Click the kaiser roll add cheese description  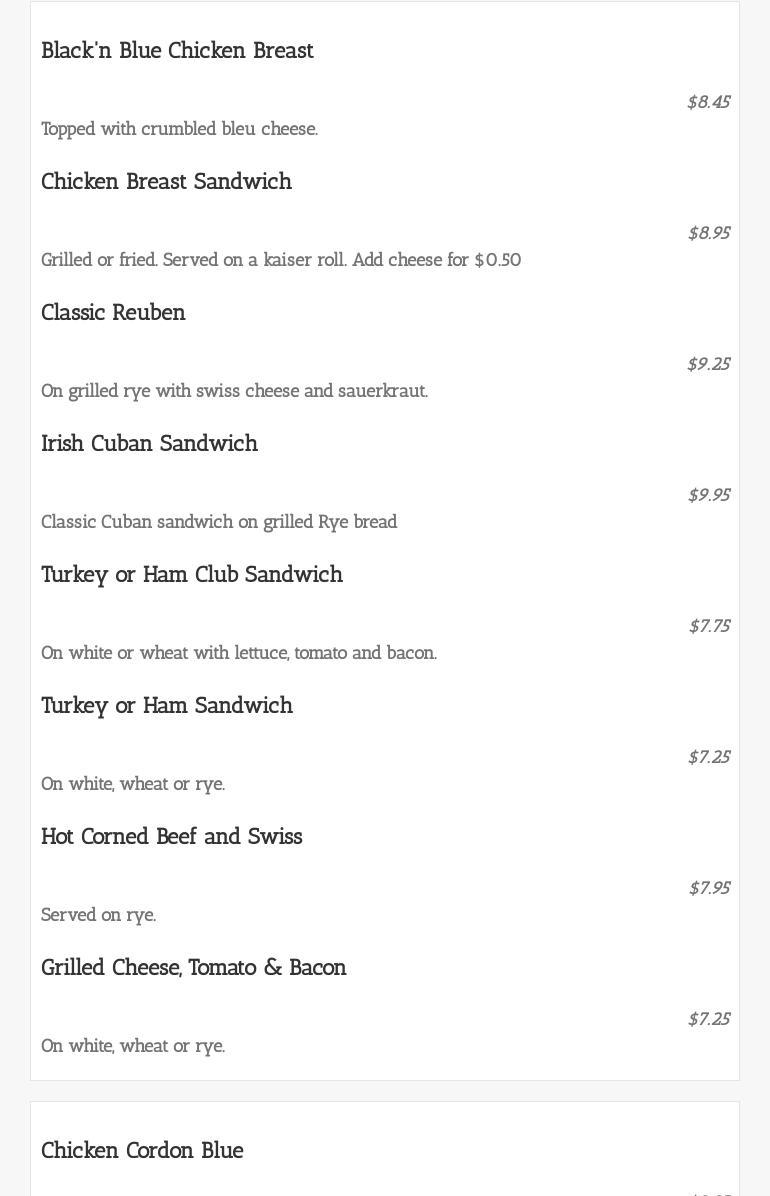[281, 260]
